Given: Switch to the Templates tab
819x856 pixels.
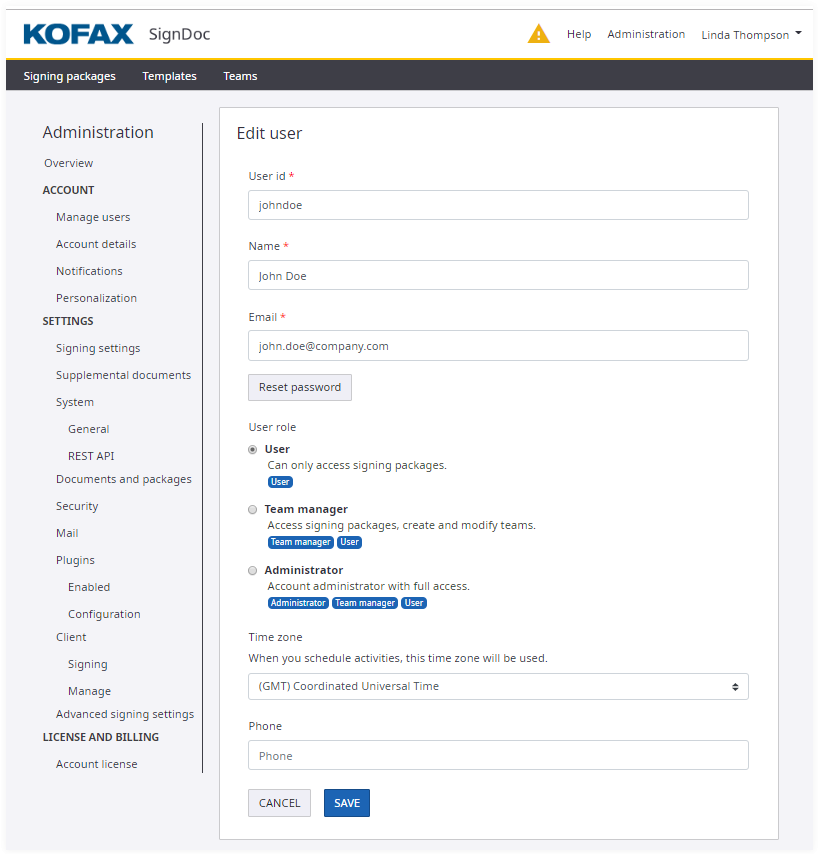Looking at the screenshot, I should pos(169,76).
